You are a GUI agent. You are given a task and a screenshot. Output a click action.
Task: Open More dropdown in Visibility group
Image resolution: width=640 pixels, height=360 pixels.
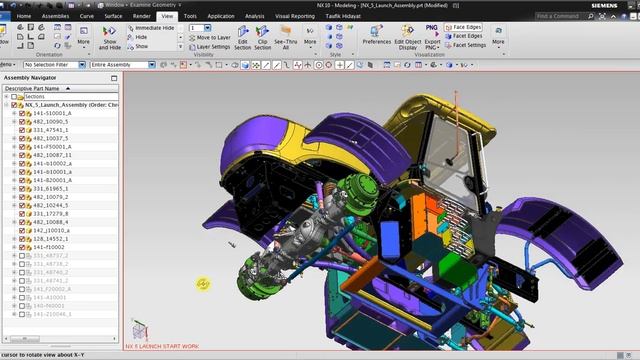click(310, 37)
